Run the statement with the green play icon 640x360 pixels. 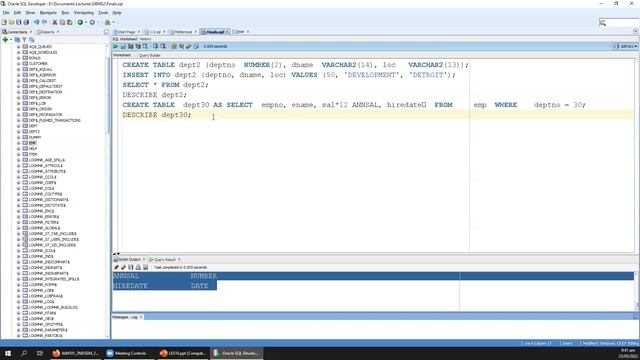pos(116,47)
